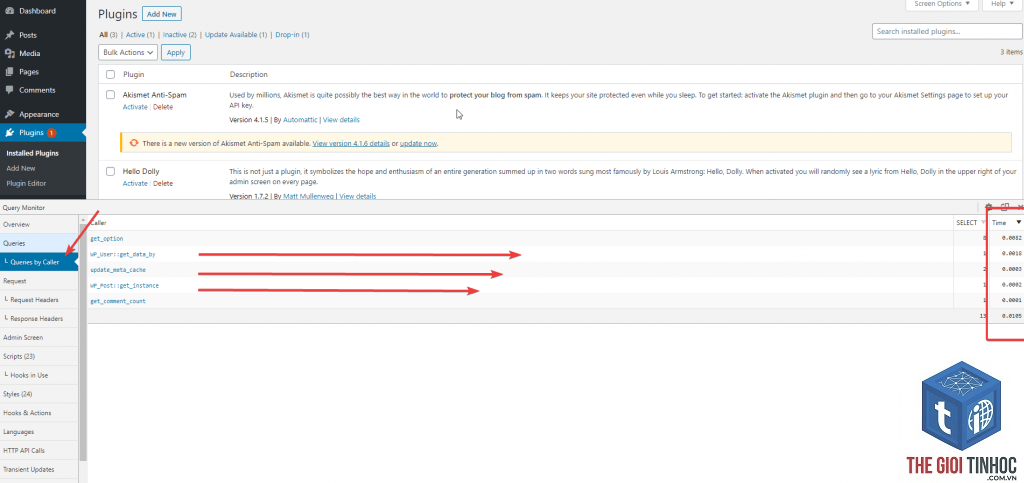Screen dimensions: 1024x483
Task: Open Query Monitor Request panel
Action: [x=39, y=281]
